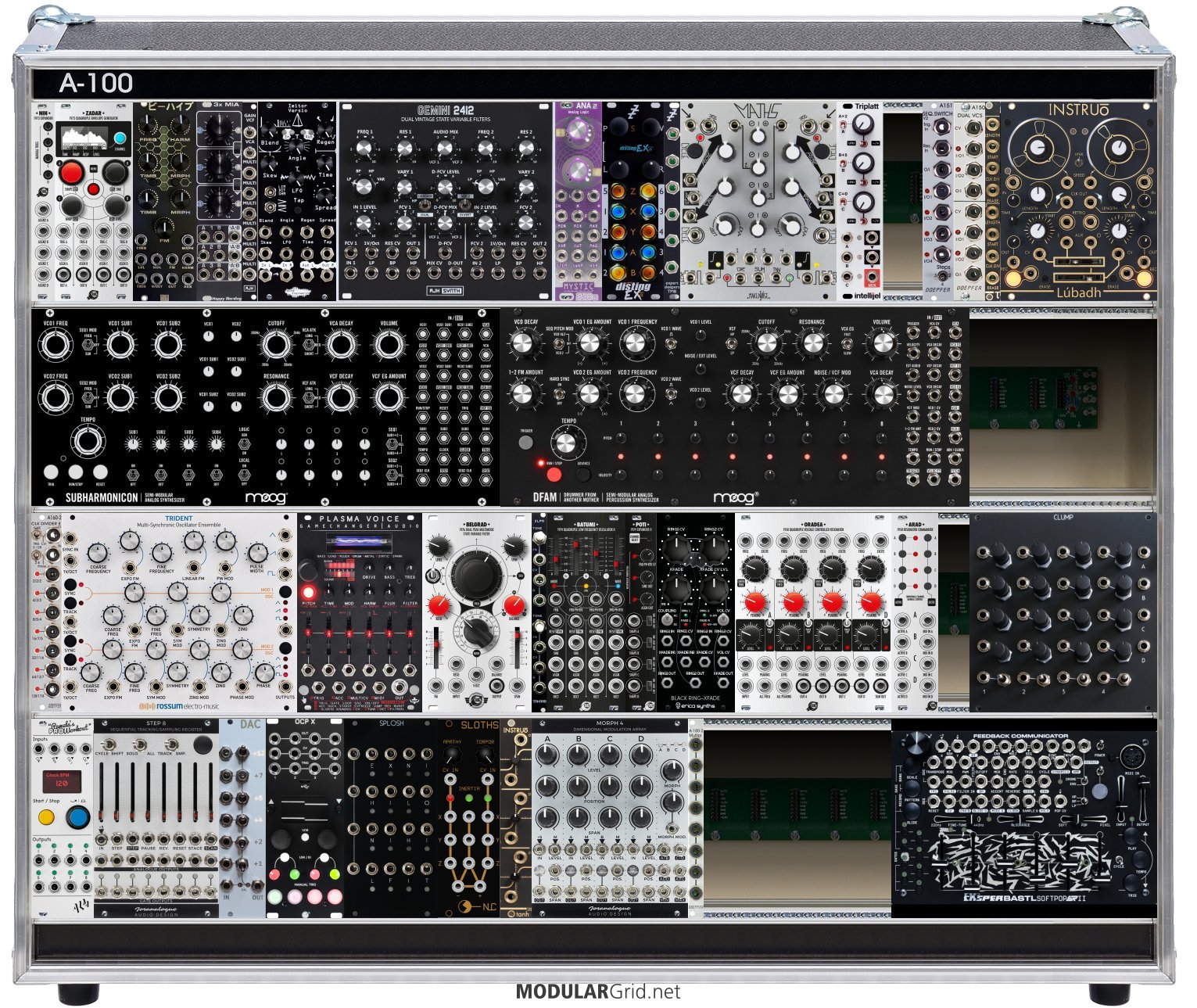Click the "CLUMP" module title
The width and height of the screenshot is (1197, 1008).
(x=1063, y=518)
